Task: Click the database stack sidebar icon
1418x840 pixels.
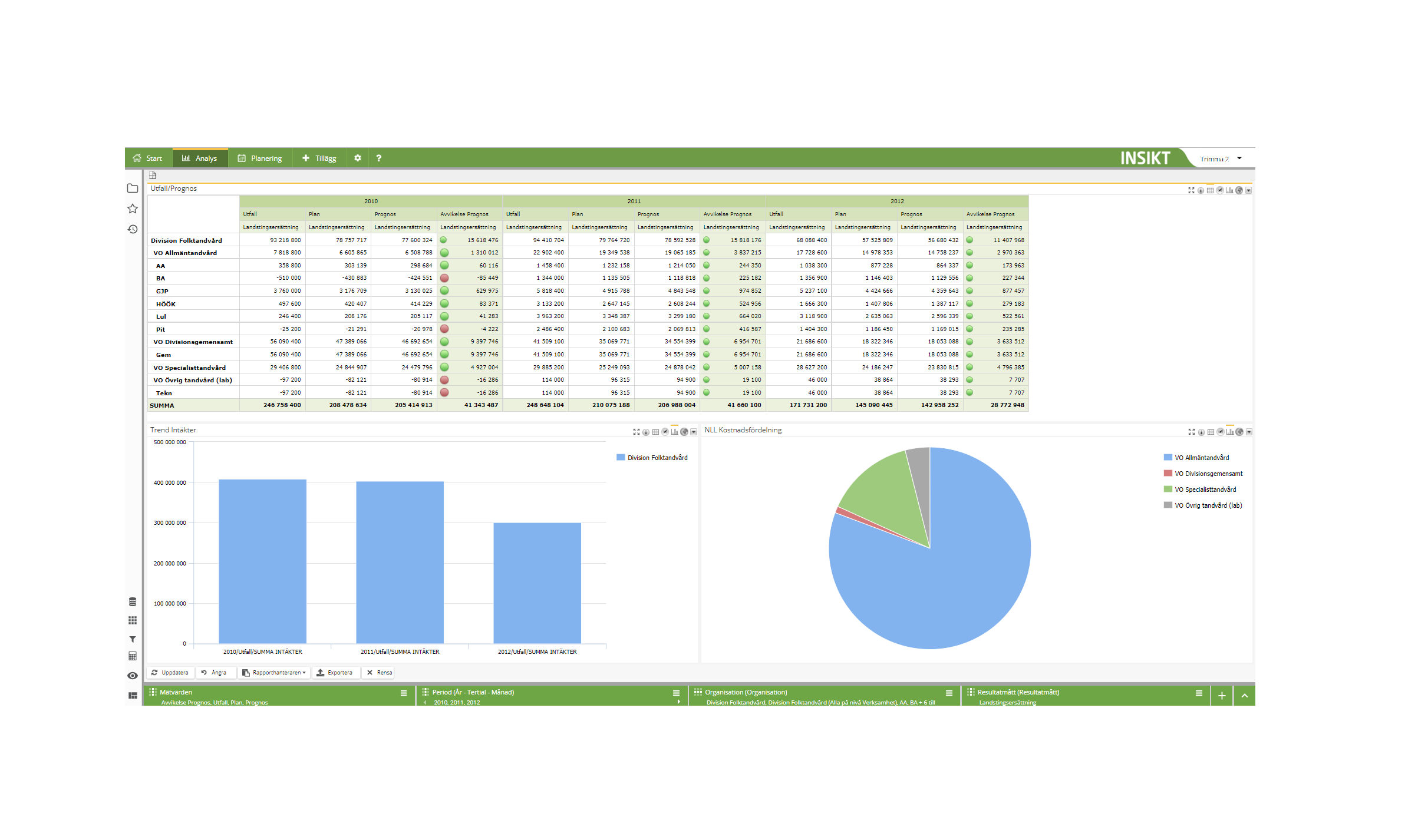Action: 133,602
